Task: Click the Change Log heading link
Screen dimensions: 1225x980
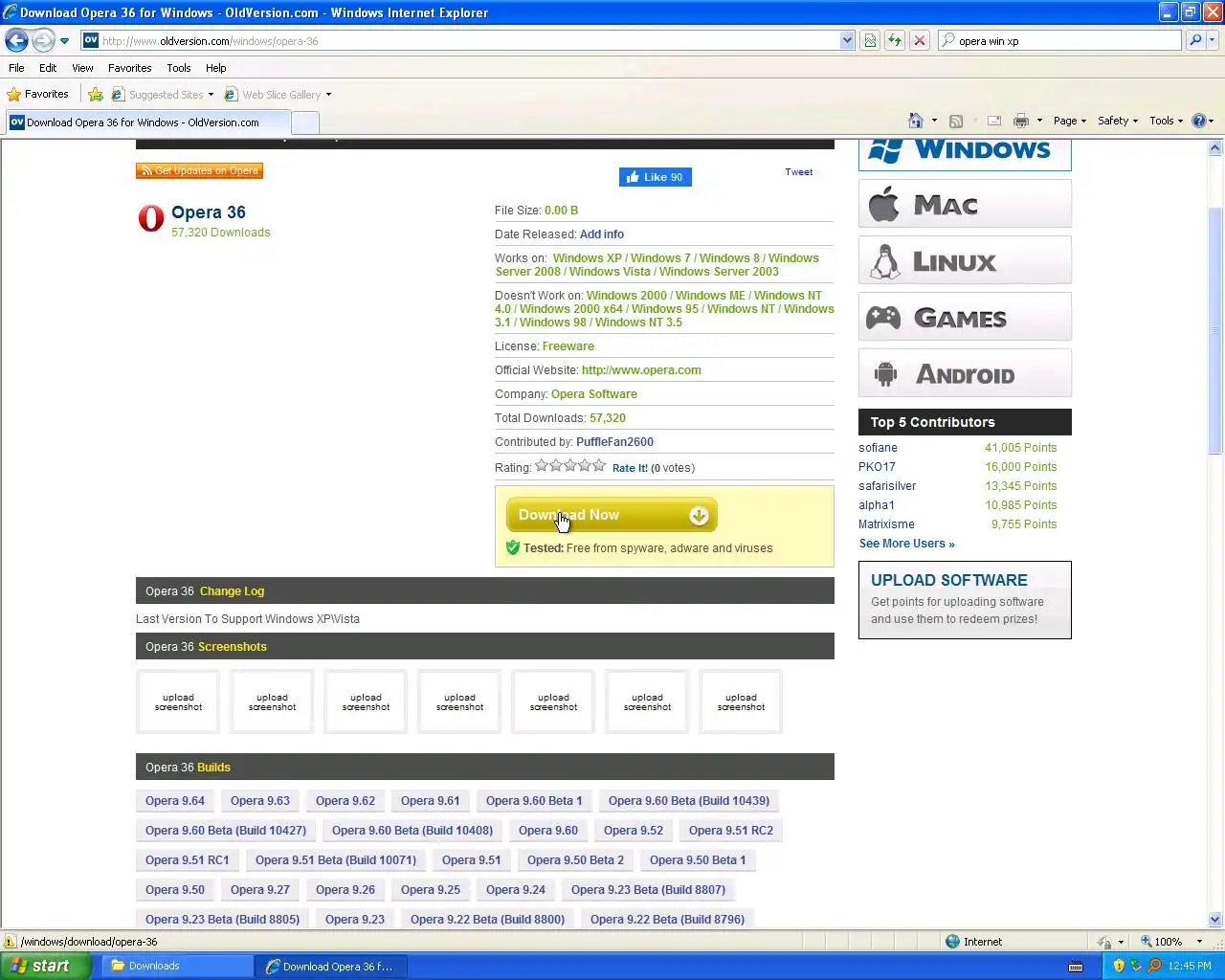Action: 232,591
